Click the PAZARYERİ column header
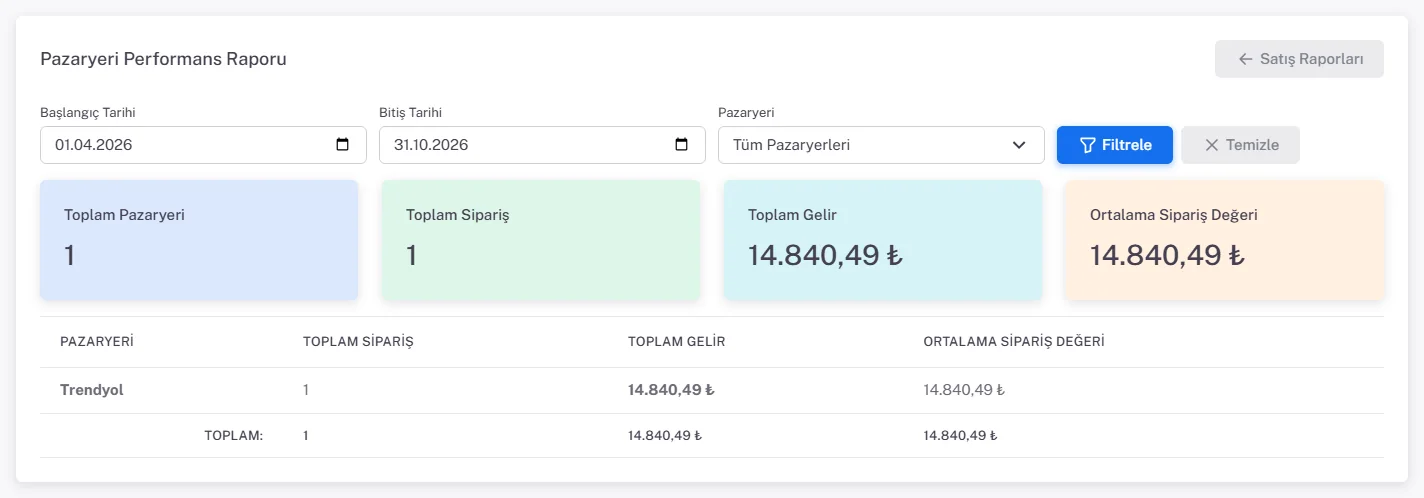The height and width of the screenshot is (498, 1424). 97,342
